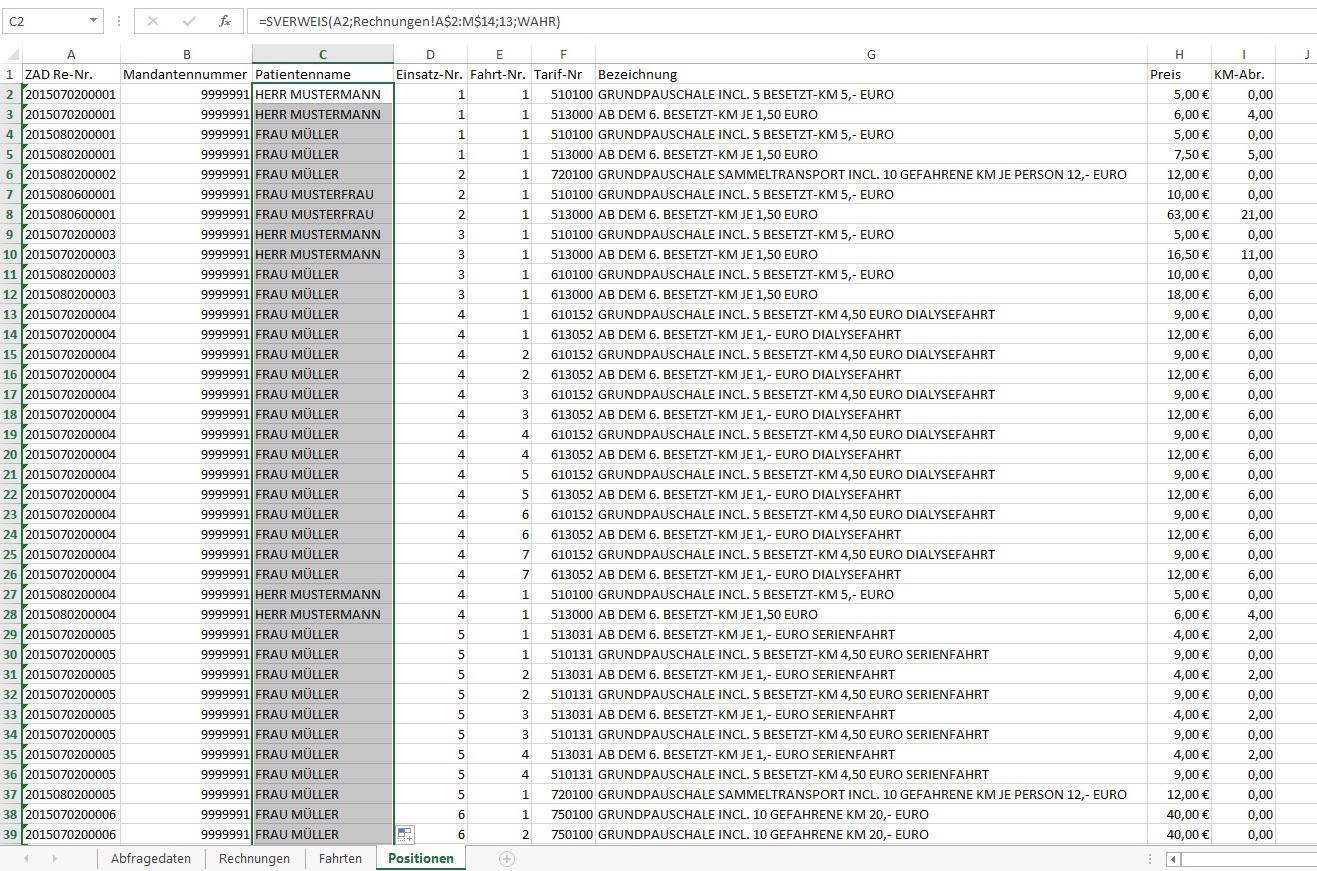Click the Insert Function fx icon

[x=225, y=21]
